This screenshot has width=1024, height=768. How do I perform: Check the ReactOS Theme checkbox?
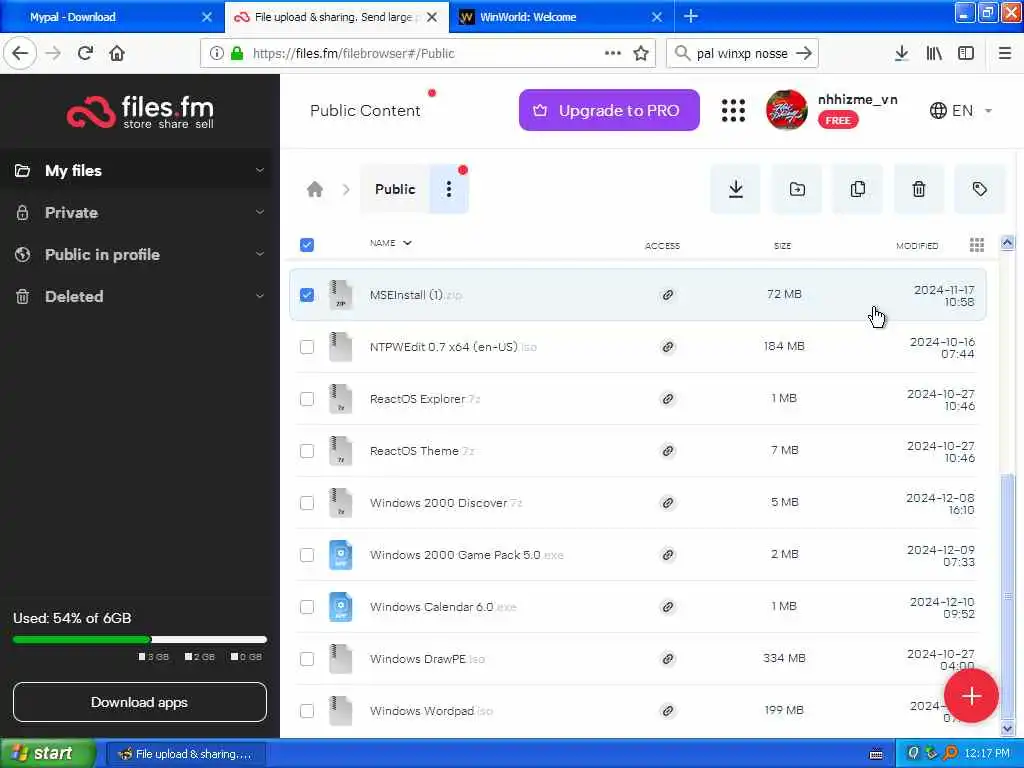(x=307, y=451)
